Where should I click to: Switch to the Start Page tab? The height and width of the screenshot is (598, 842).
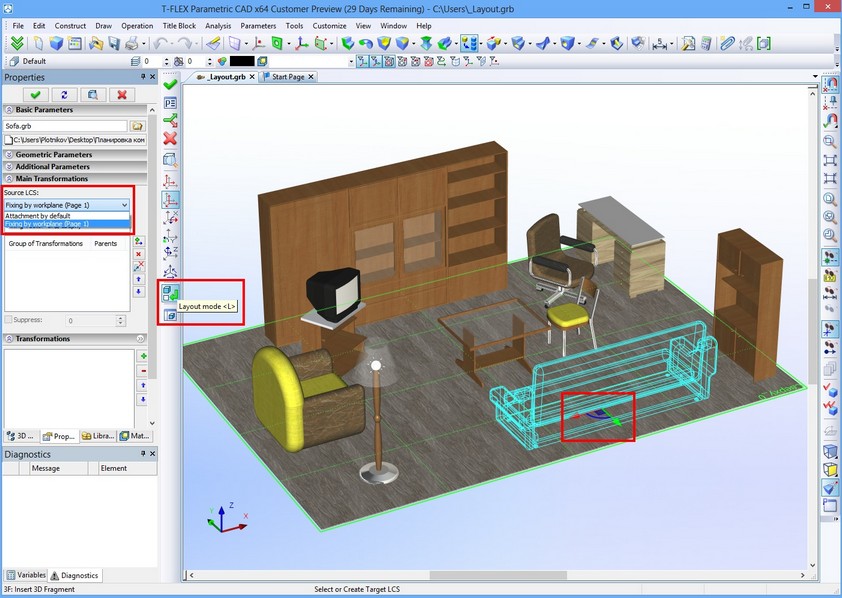pyautogui.click(x=288, y=77)
